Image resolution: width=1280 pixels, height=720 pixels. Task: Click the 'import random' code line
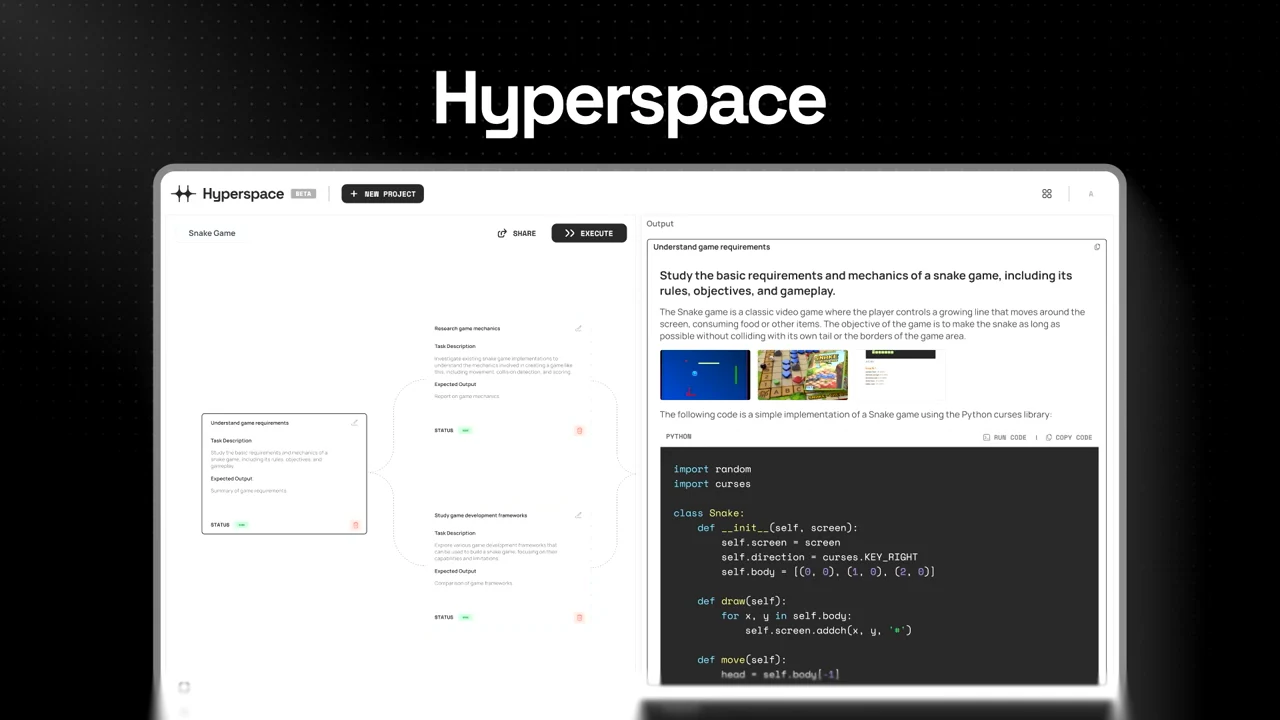pos(712,469)
